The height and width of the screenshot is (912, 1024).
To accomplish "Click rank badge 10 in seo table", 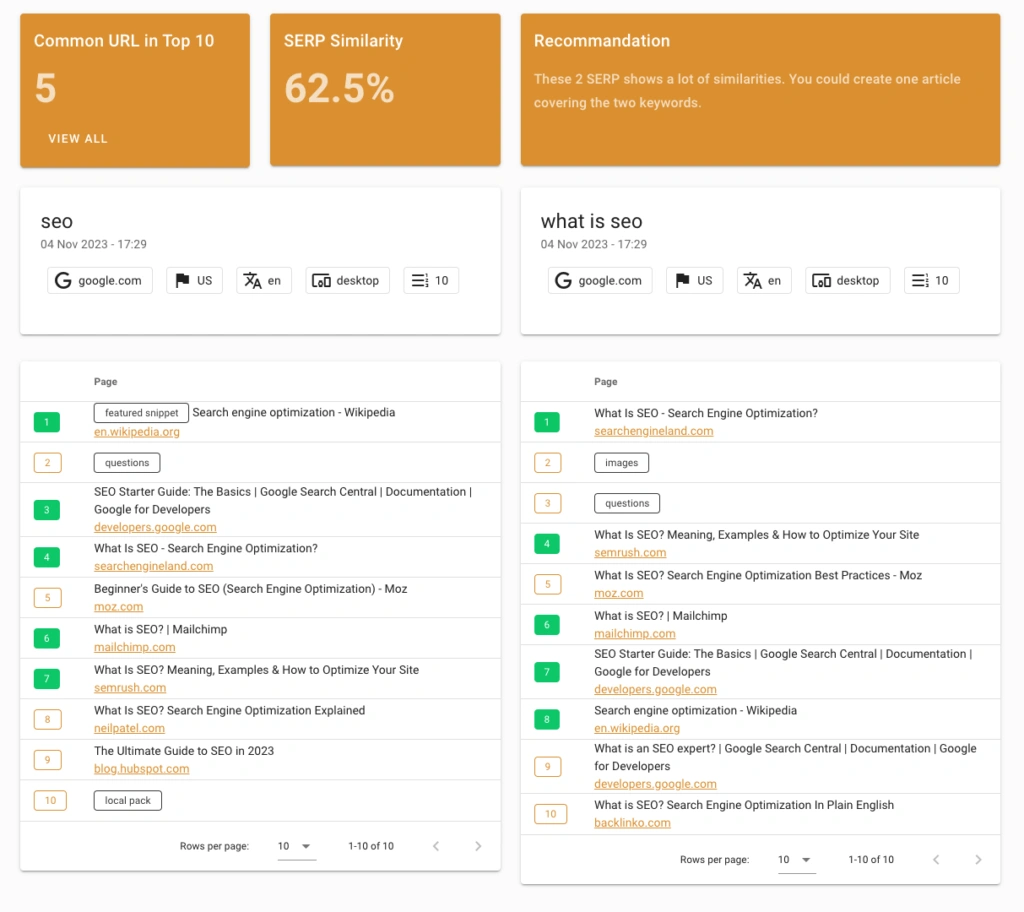I will 50,800.
